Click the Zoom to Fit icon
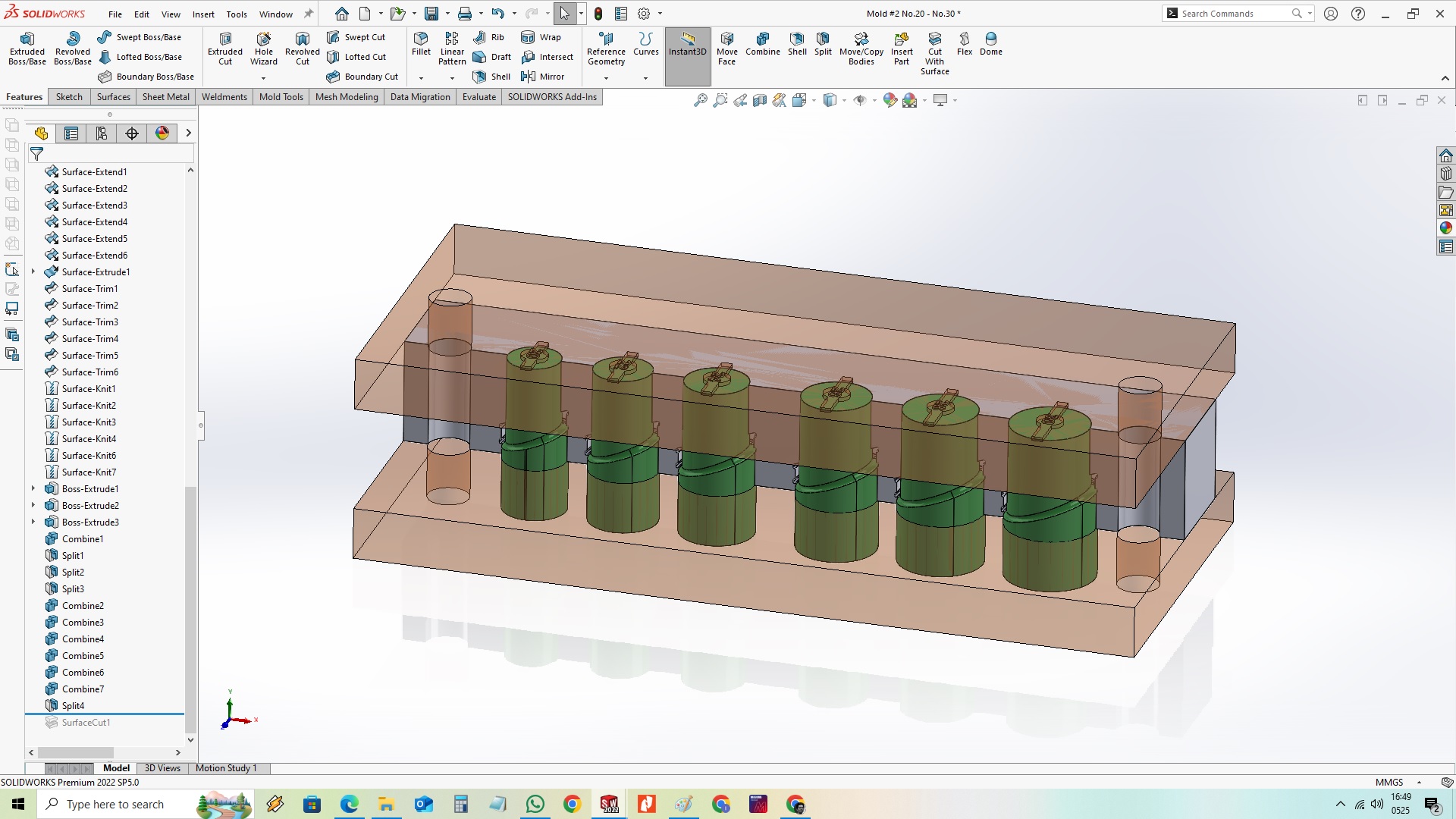Viewport: 1456px width, 819px height. pyautogui.click(x=701, y=100)
